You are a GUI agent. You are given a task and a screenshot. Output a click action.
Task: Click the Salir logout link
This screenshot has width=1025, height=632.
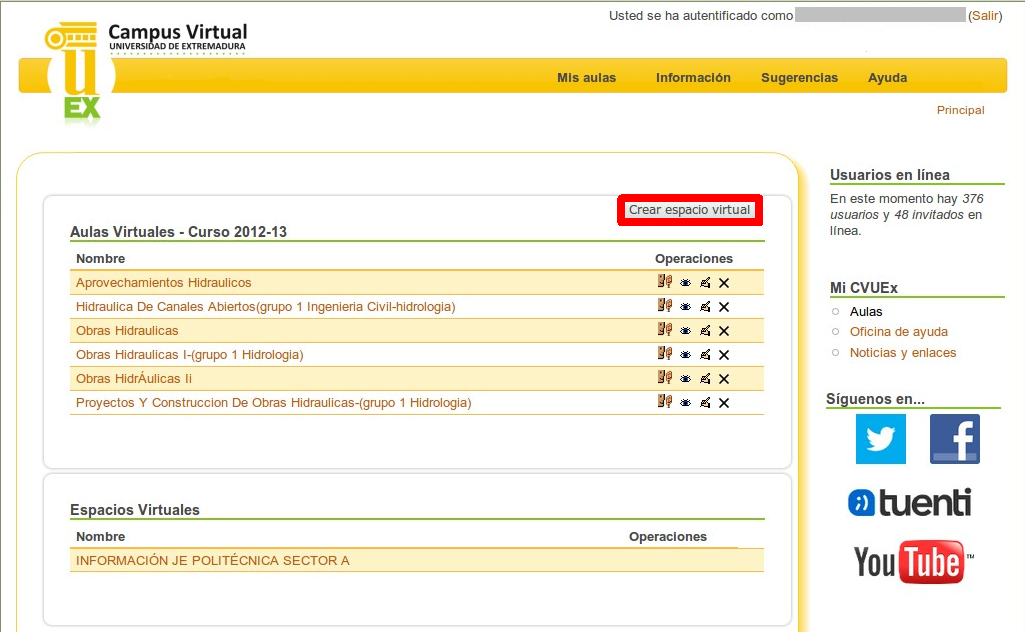[x=984, y=16]
